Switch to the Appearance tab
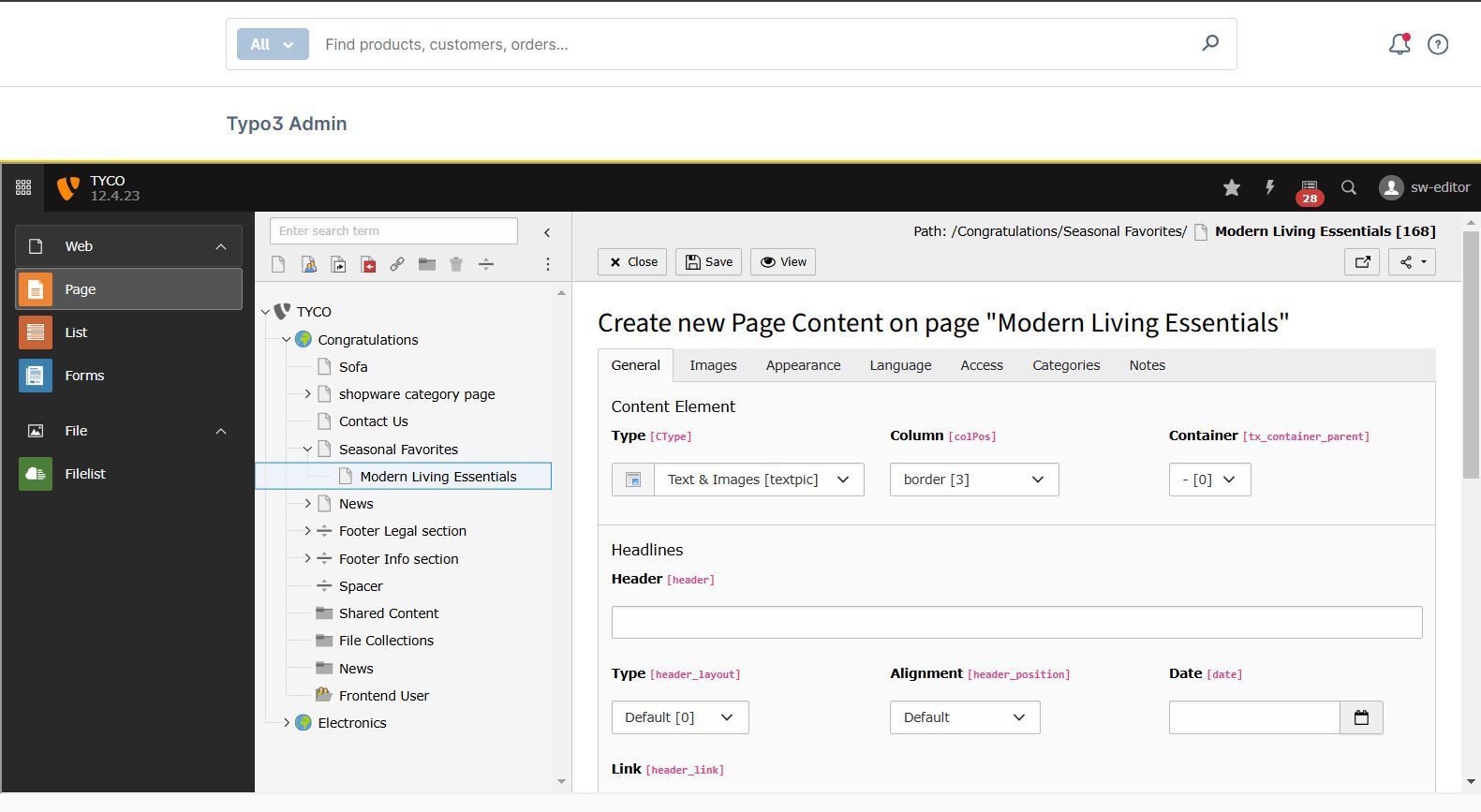 click(803, 365)
